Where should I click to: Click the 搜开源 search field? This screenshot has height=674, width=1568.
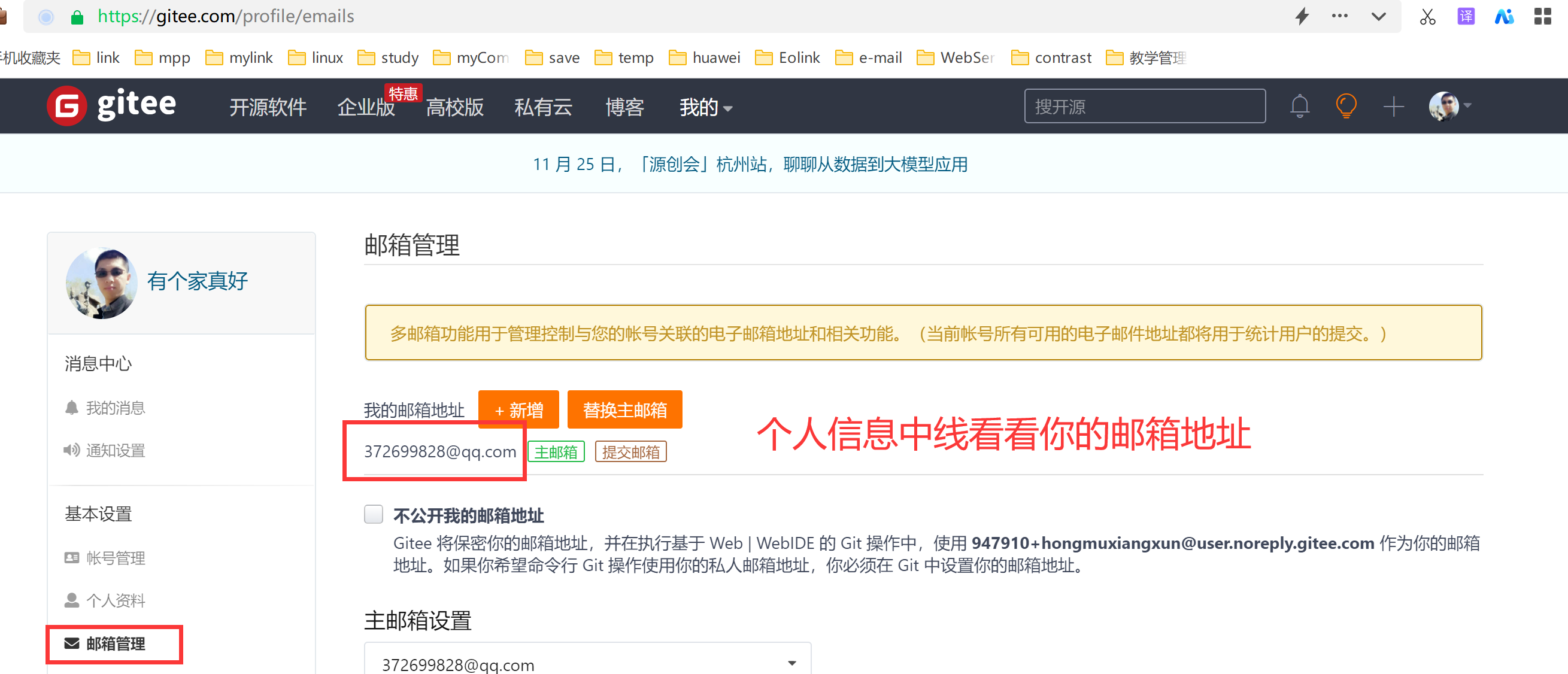click(1144, 107)
